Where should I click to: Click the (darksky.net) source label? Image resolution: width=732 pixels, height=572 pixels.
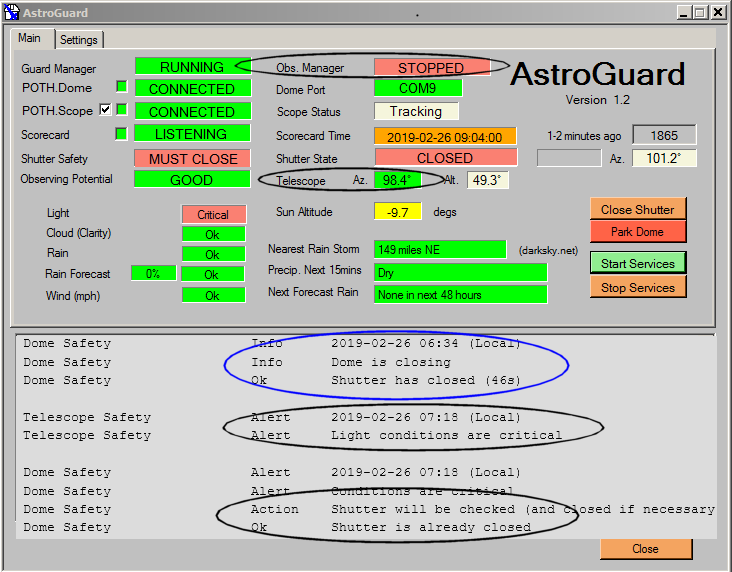coord(549,251)
